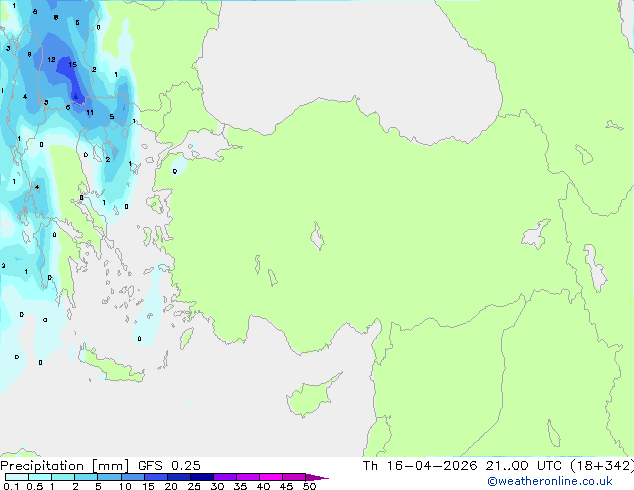Click the 5–10 mm legend color swatch

[110, 477]
